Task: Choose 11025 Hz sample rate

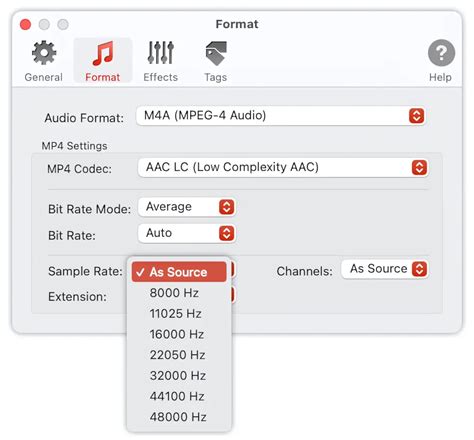Action: (x=179, y=313)
